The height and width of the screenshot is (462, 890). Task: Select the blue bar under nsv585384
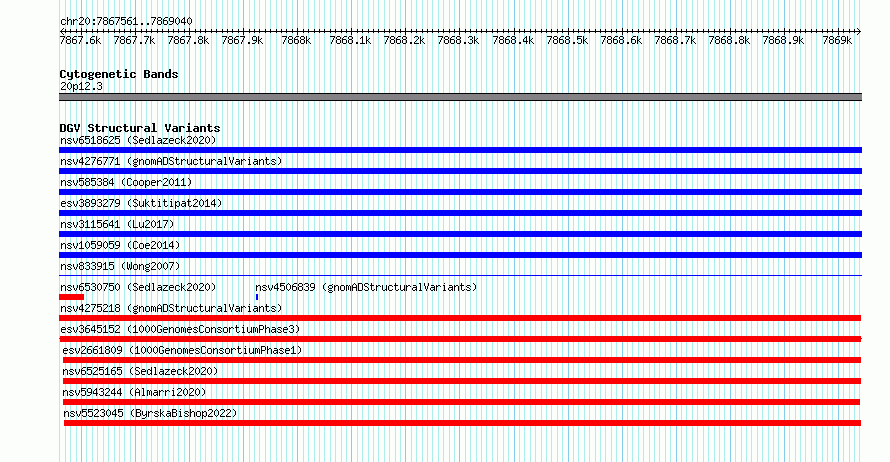[x=460, y=192]
